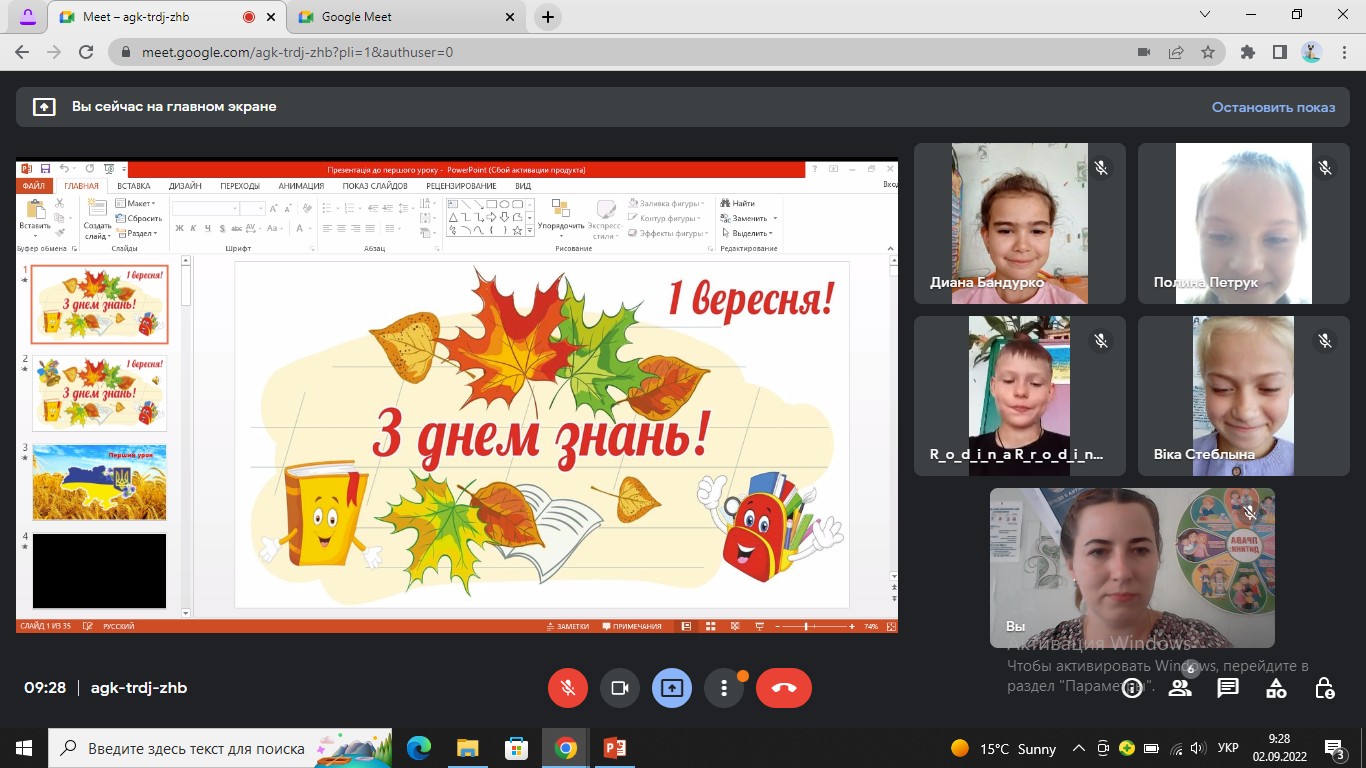Open host controls lock icon
The height and width of the screenshot is (768, 1366).
pyautogui.click(x=1325, y=688)
